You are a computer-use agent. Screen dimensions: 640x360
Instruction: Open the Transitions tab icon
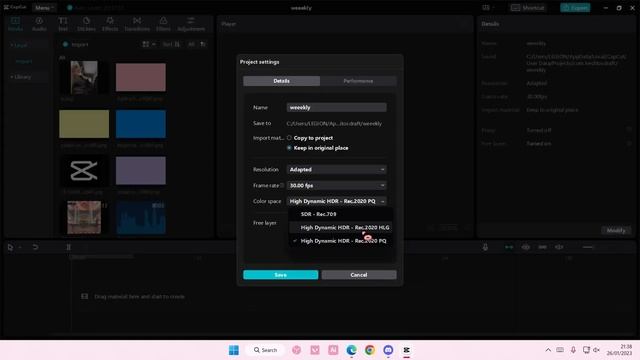pyautogui.click(x=137, y=24)
